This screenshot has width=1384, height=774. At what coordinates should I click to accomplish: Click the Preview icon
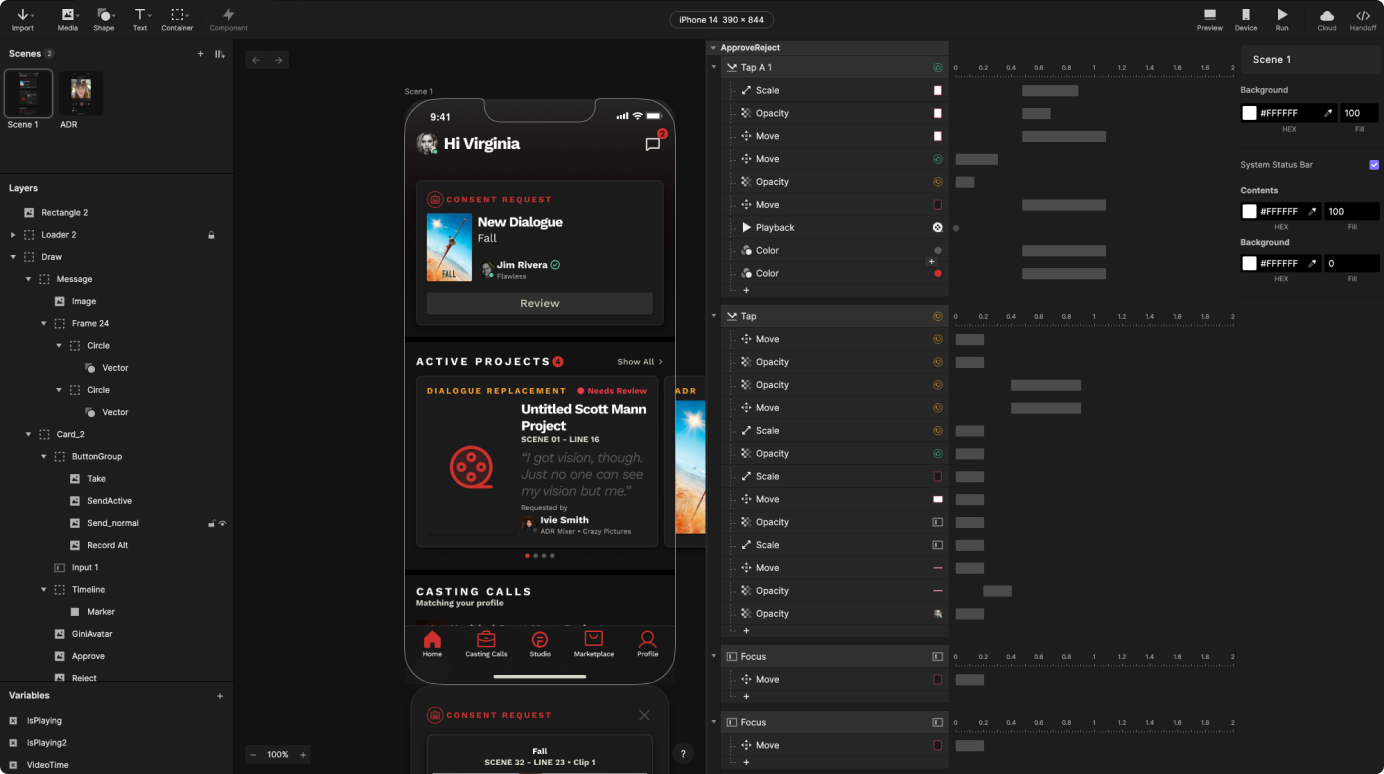[x=1209, y=19]
